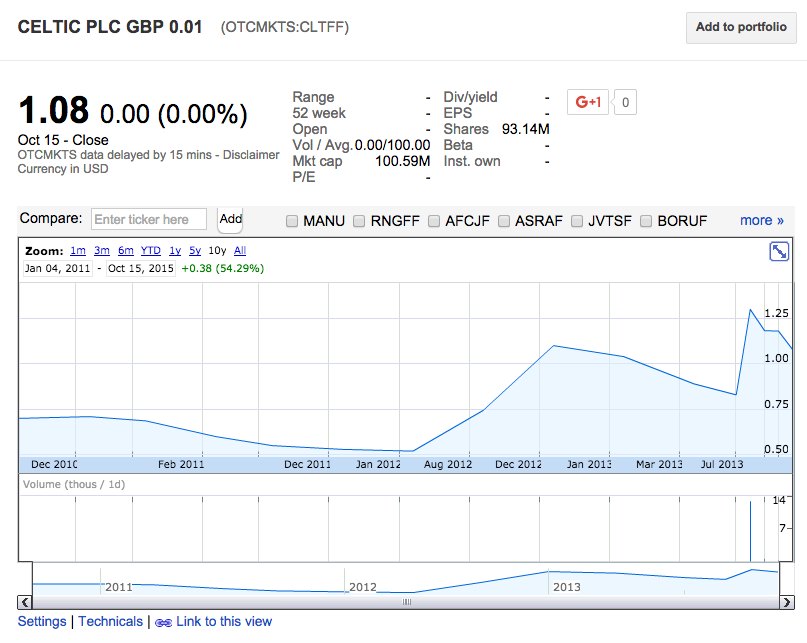Select the YTD zoom range
The height and width of the screenshot is (643, 807).
click(x=151, y=251)
